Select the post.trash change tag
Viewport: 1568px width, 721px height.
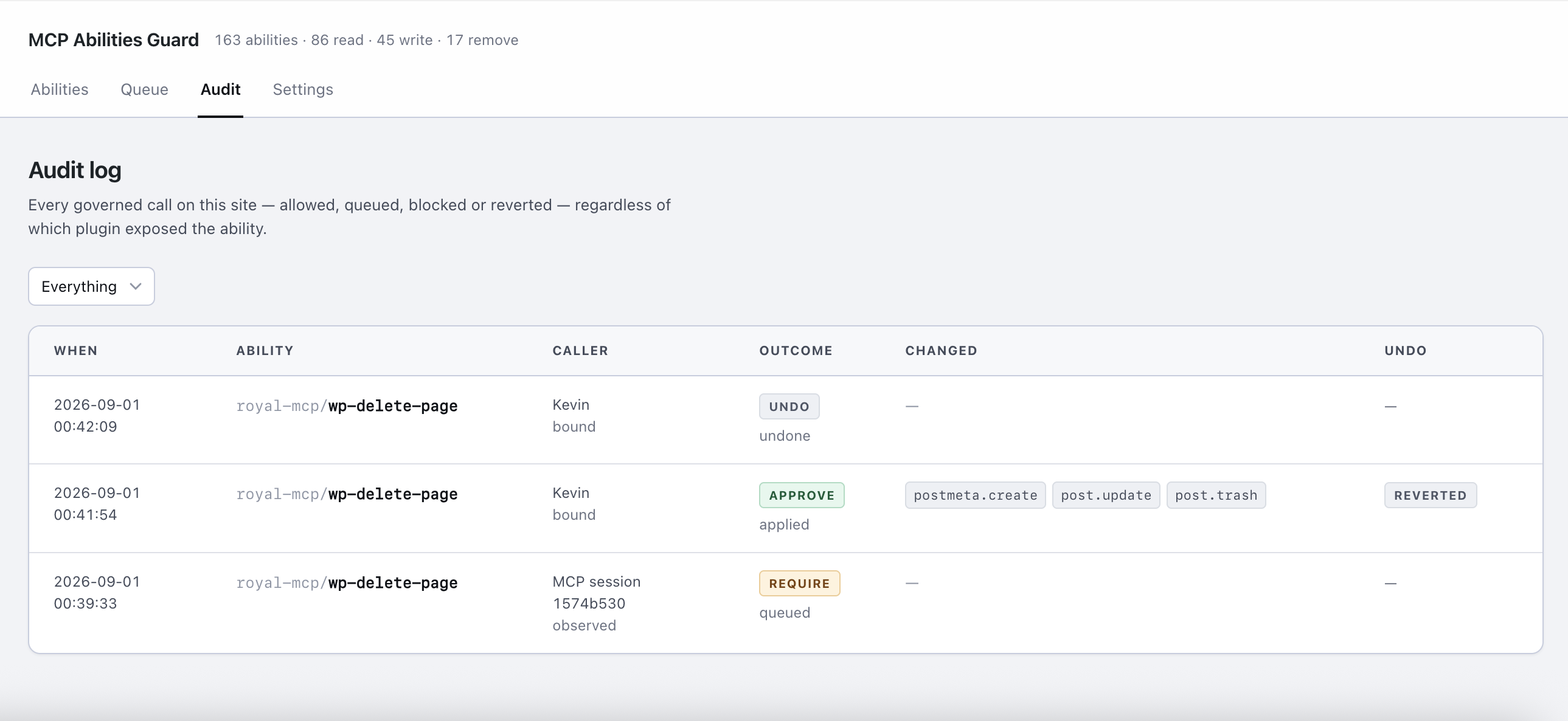pyautogui.click(x=1216, y=495)
